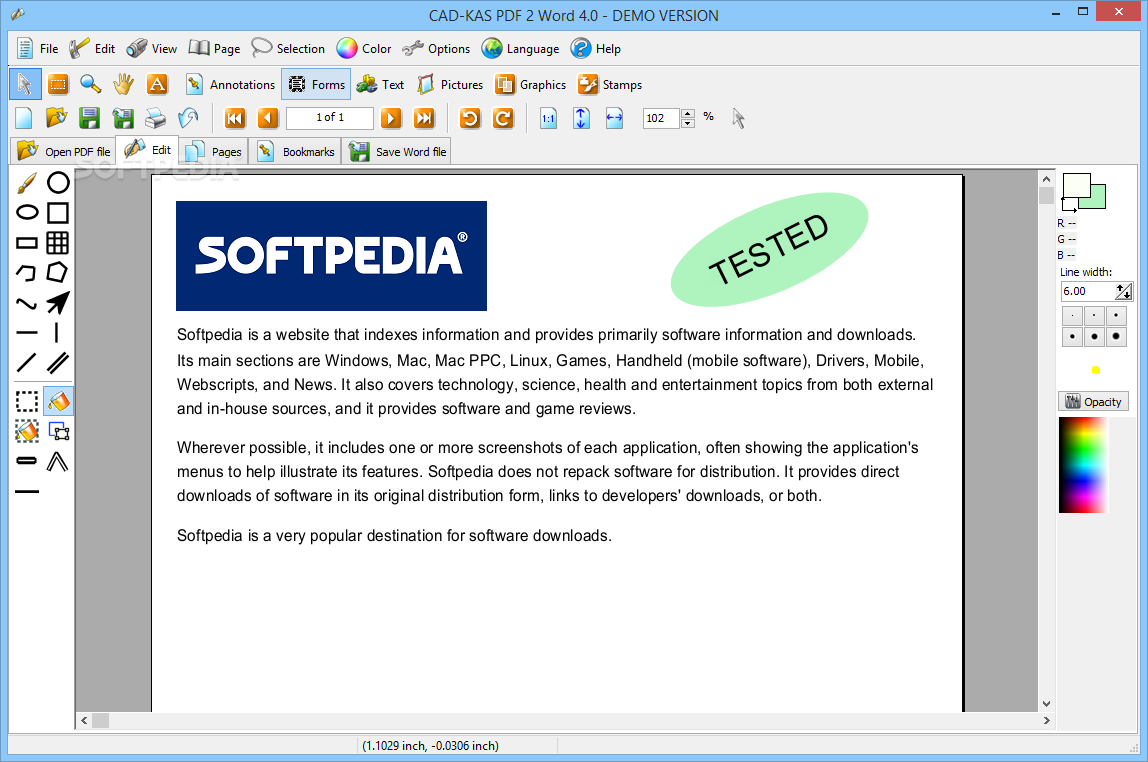The height and width of the screenshot is (762, 1148).
Task: Activate the dashed rectangle selection tool
Action: (27, 401)
